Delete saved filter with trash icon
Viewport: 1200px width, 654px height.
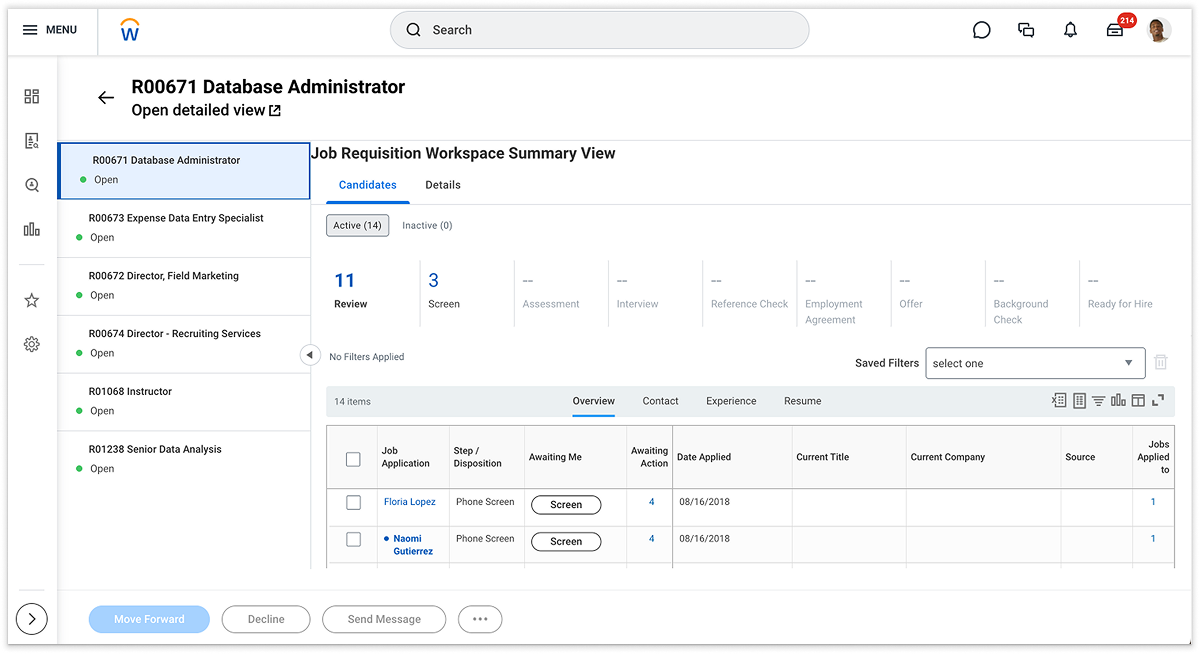(1161, 362)
